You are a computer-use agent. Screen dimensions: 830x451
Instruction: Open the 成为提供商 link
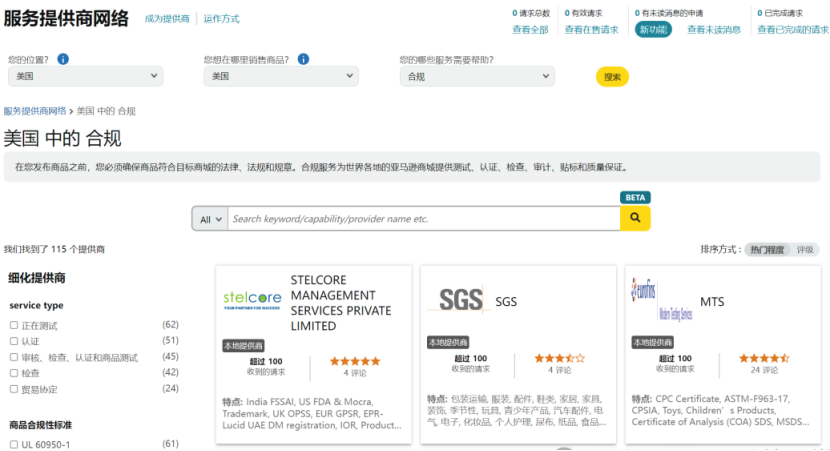click(x=167, y=19)
